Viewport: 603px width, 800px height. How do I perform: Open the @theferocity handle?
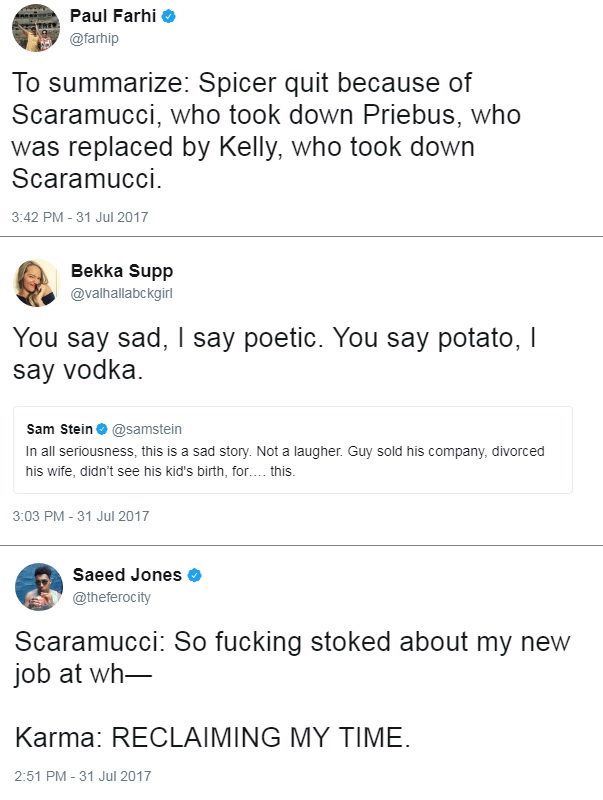112,597
